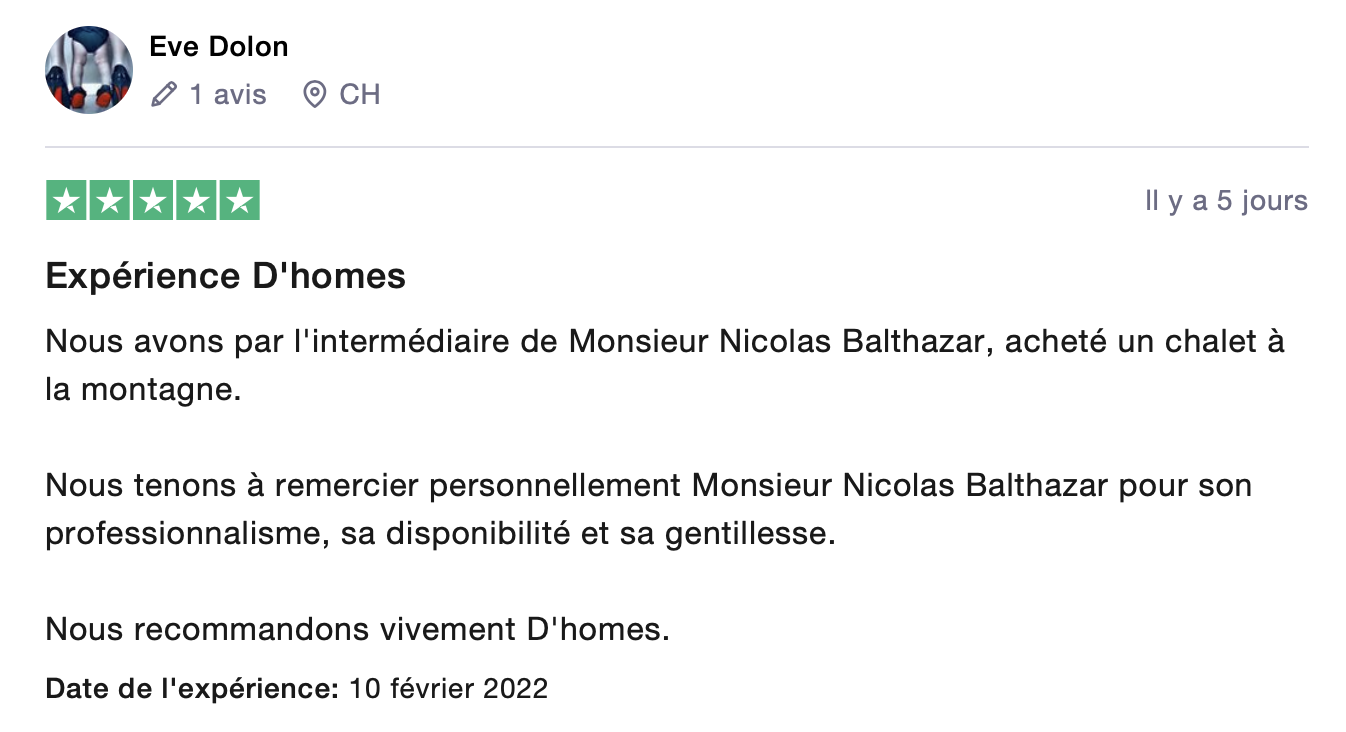This screenshot has width=1346, height=732.
Task: Select the date "10 février 2022"
Action: click(x=448, y=688)
